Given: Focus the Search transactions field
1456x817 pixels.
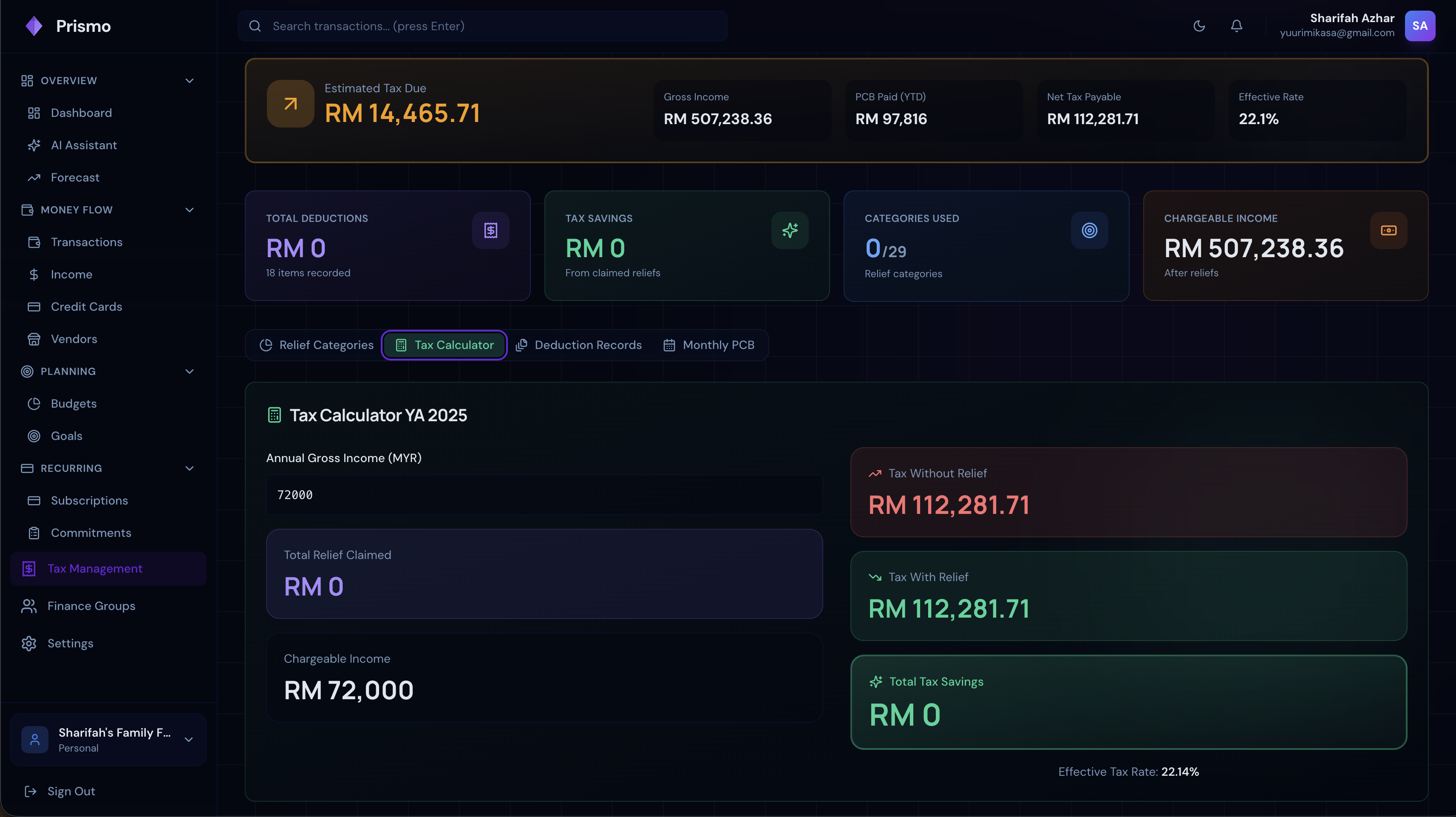Looking at the screenshot, I should point(483,26).
